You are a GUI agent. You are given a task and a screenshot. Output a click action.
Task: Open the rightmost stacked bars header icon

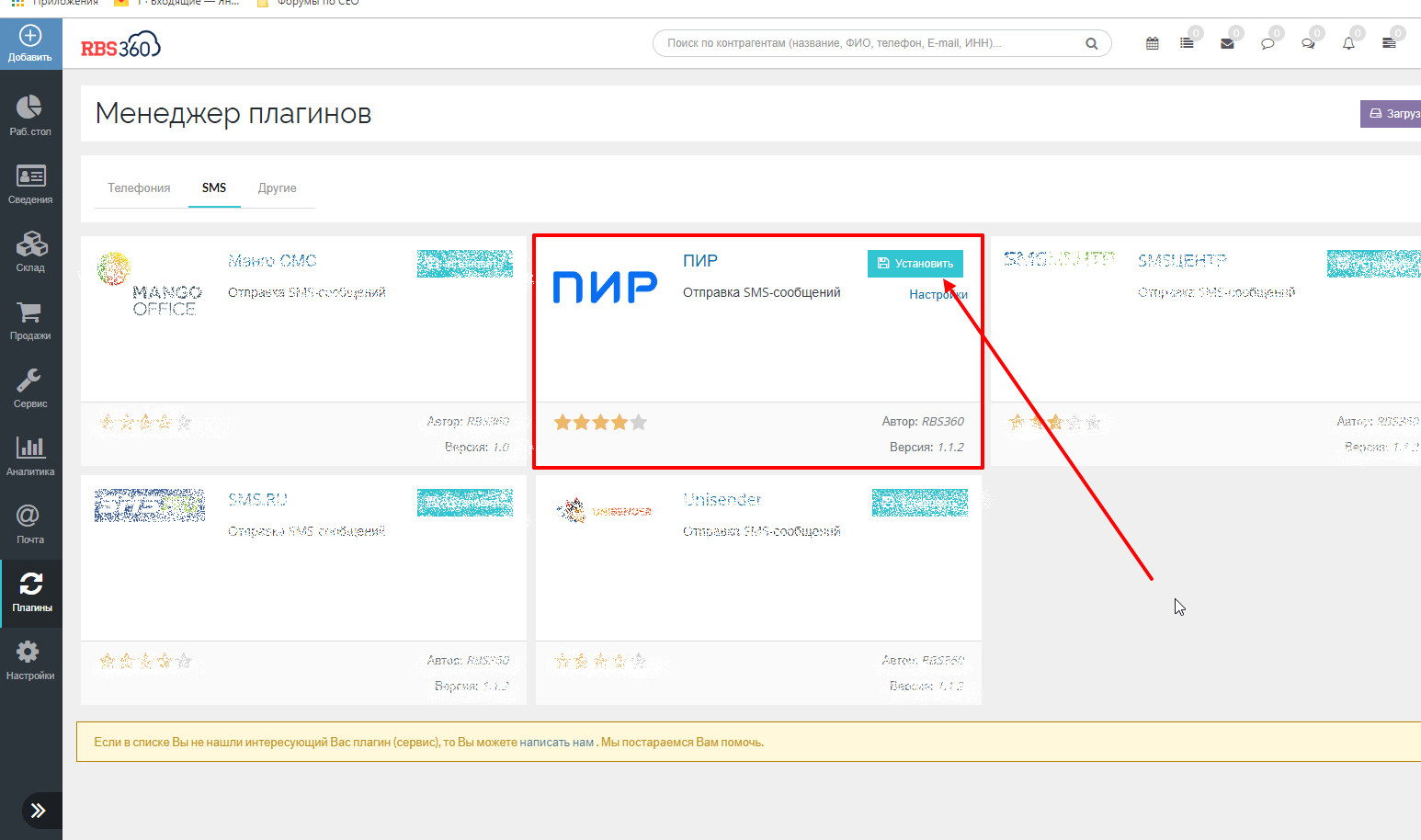click(1389, 43)
